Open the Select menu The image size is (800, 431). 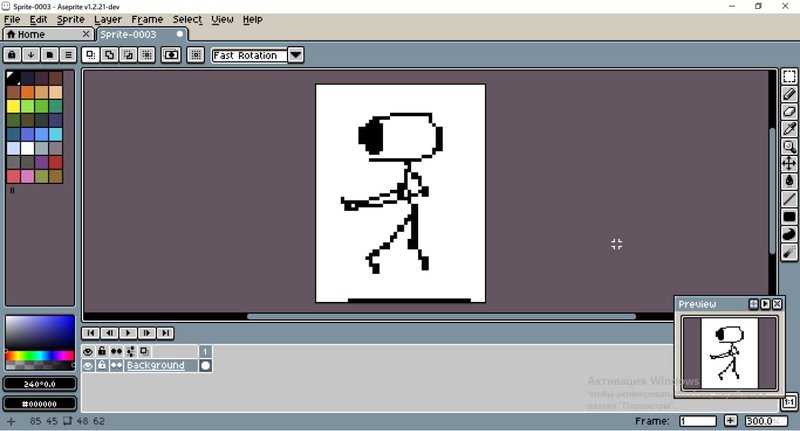(187, 19)
